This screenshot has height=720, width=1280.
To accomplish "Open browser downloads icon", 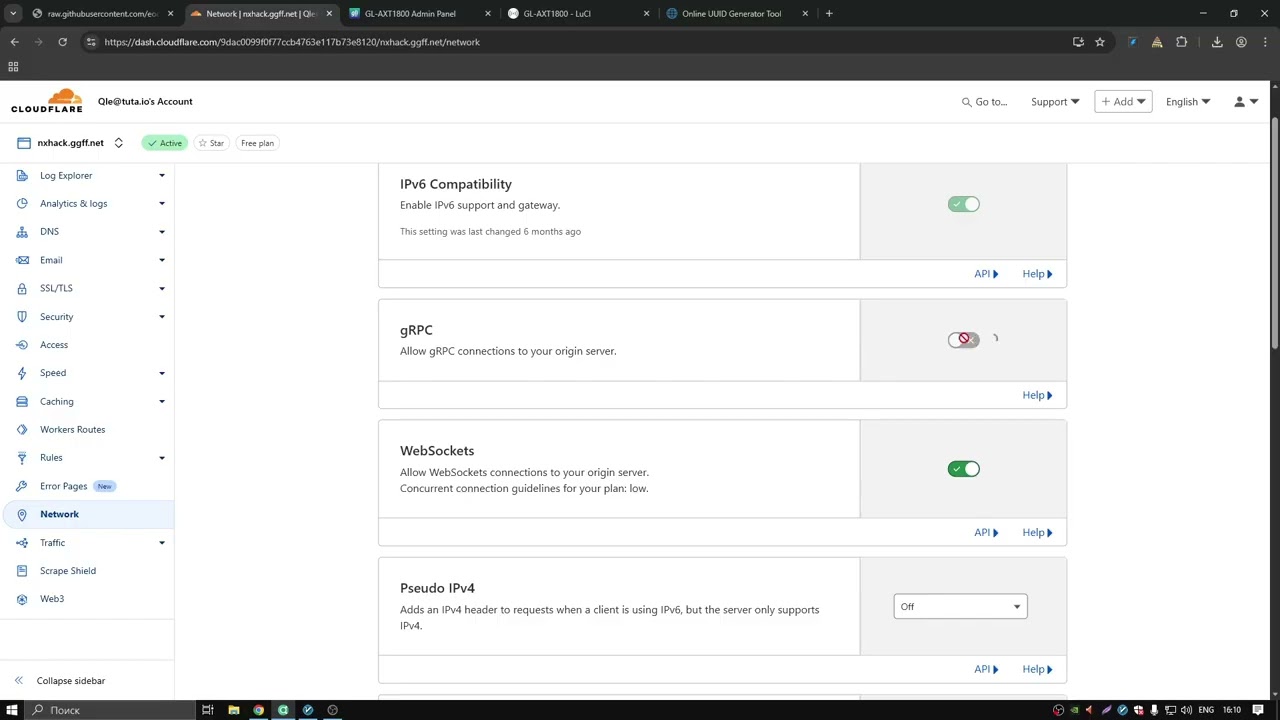I will click(1217, 42).
